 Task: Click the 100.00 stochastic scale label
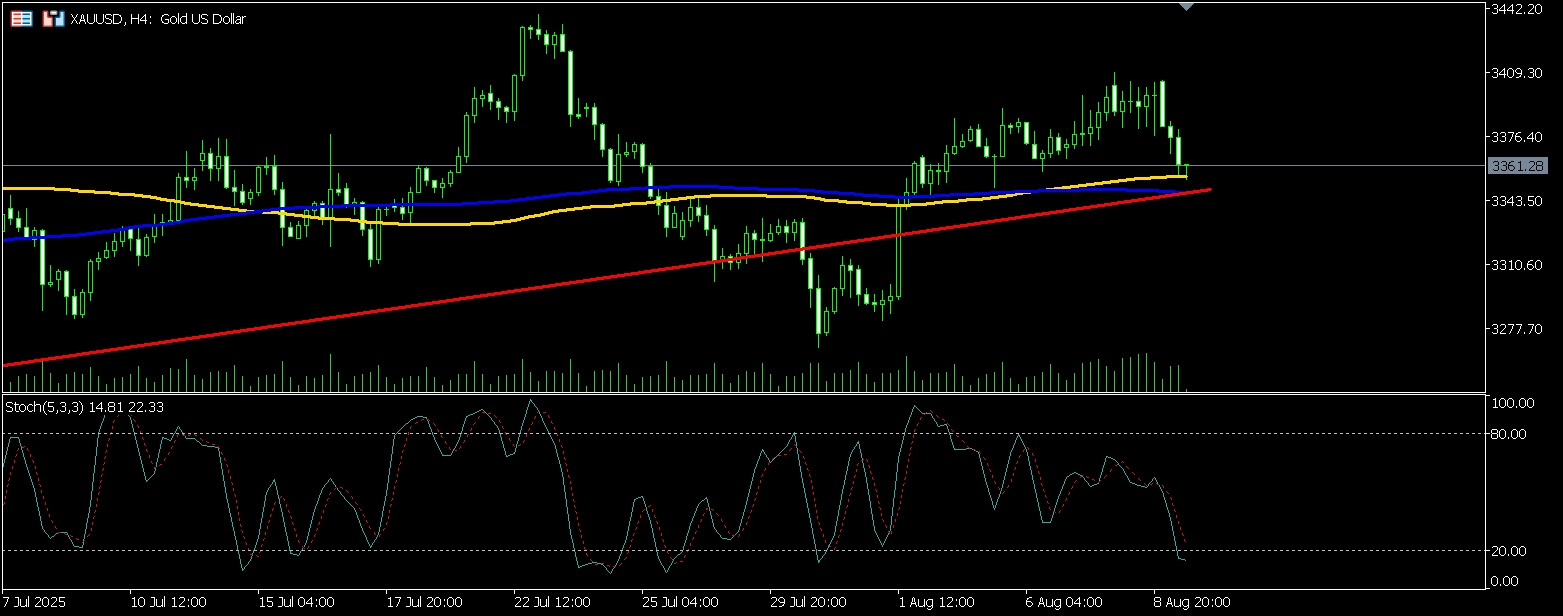click(x=1511, y=403)
